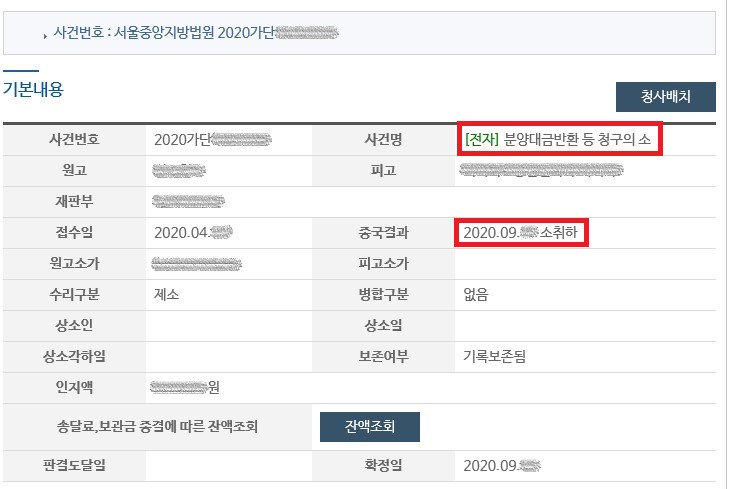Click the 사건명 value 분양대금반환 등 청구의 소
732x489 pixels.
pyautogui.click(x=577, y=139)
